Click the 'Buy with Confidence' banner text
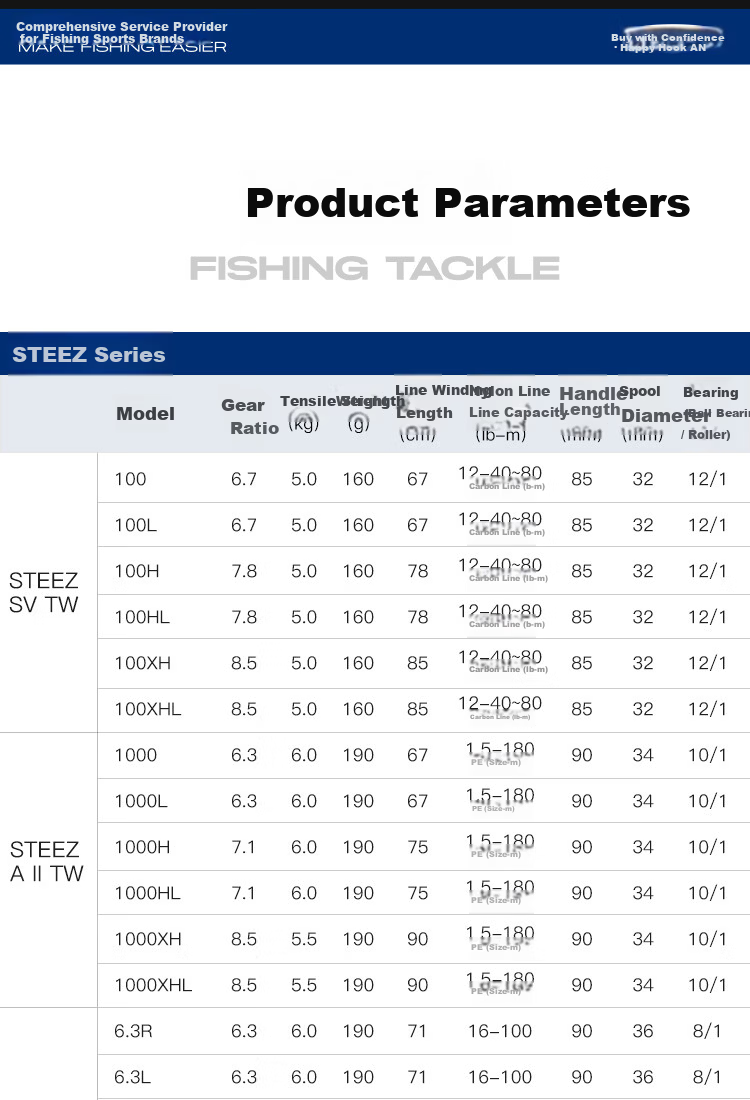 click(667, 37)
